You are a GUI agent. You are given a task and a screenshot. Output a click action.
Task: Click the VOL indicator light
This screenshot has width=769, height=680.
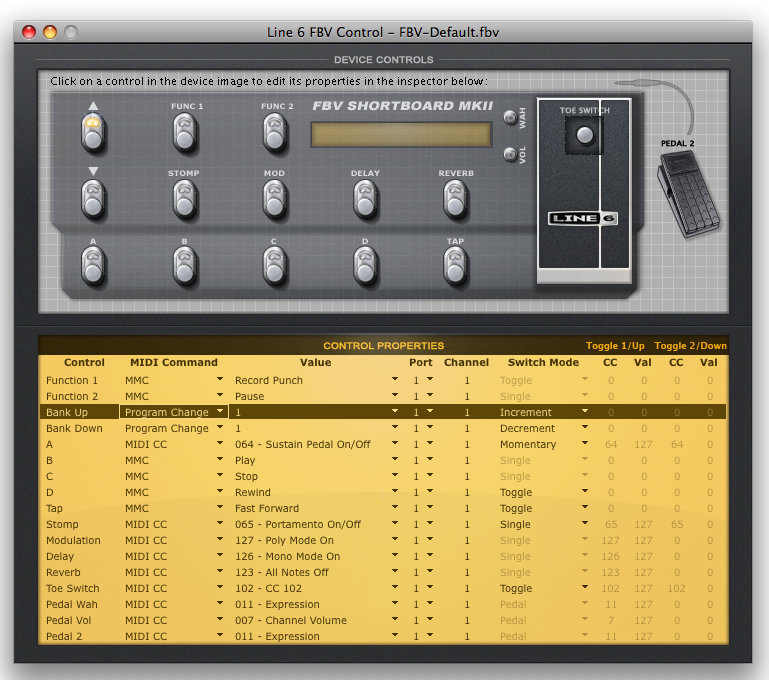tap(511, 154)
